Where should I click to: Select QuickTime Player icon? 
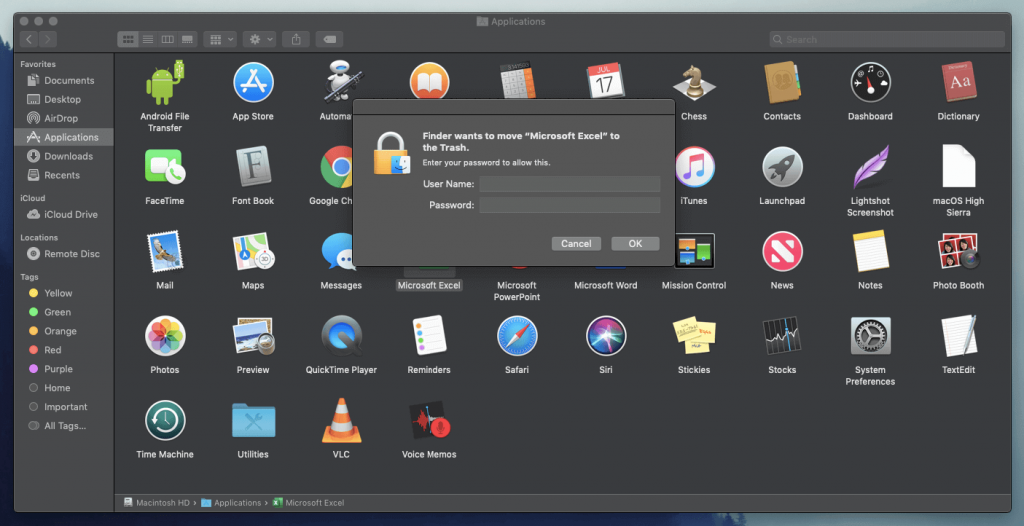tap(342, 336)
